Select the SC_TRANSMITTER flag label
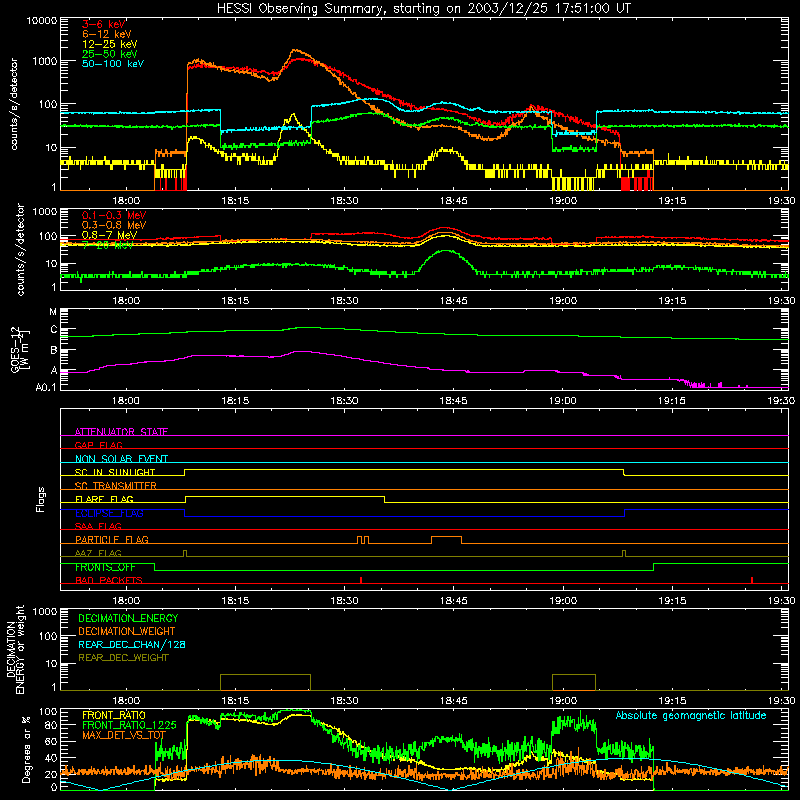 [x=116, y=485]
